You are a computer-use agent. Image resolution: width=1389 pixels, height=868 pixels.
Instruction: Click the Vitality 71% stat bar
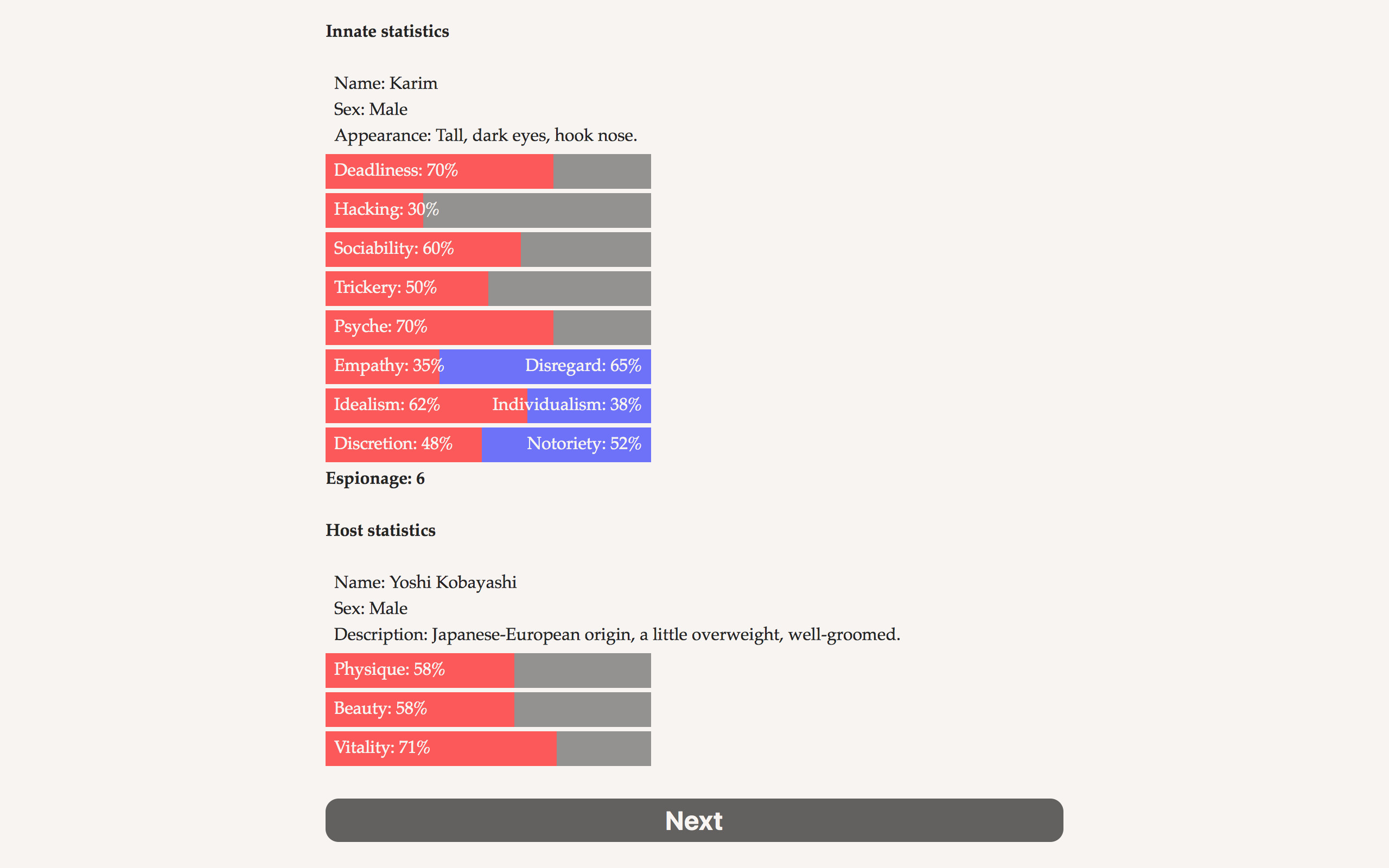pos(488,748)
